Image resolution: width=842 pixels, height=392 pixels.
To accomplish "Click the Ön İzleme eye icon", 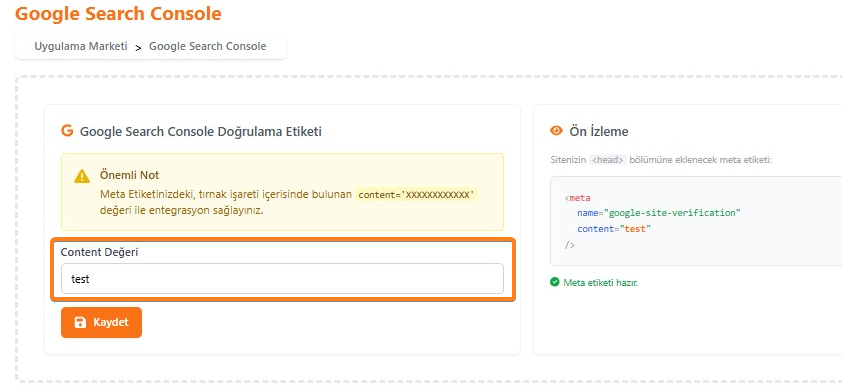I will click(556, 130).
